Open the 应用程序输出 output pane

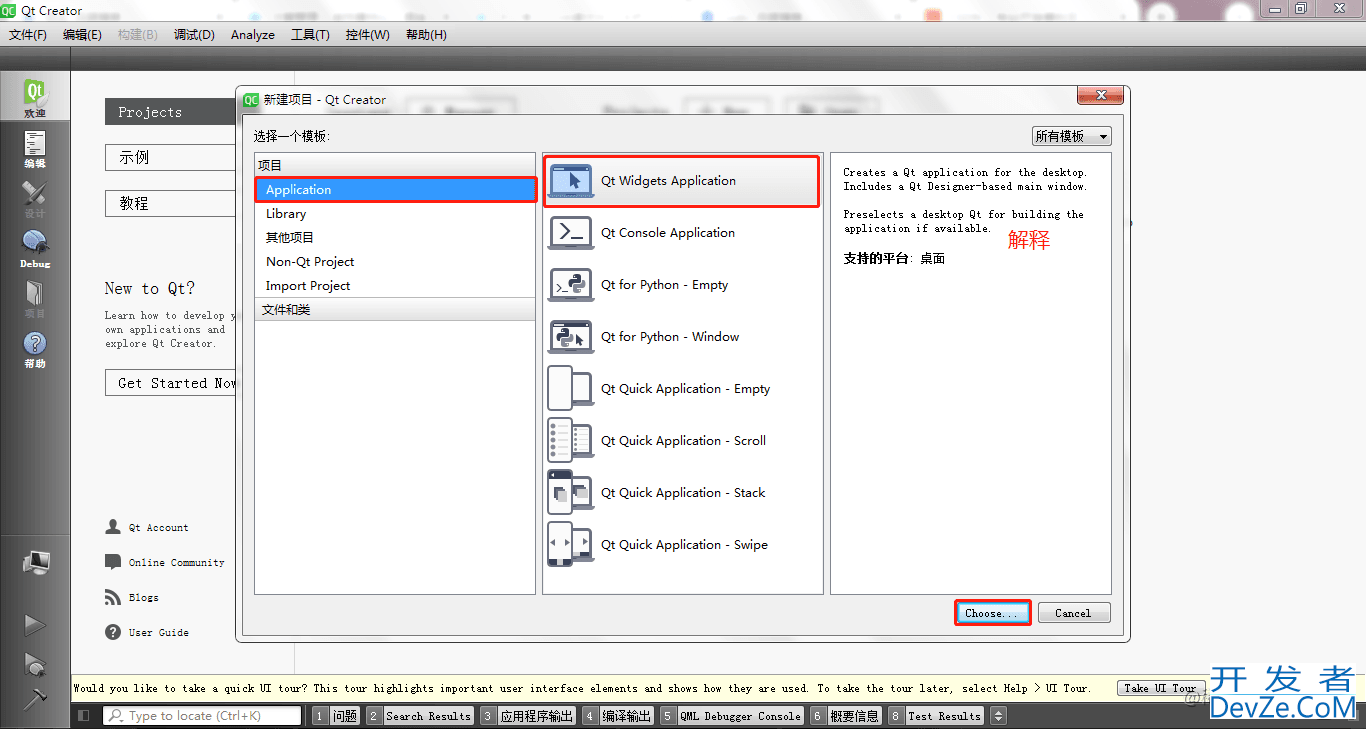(x=527, y=716)
